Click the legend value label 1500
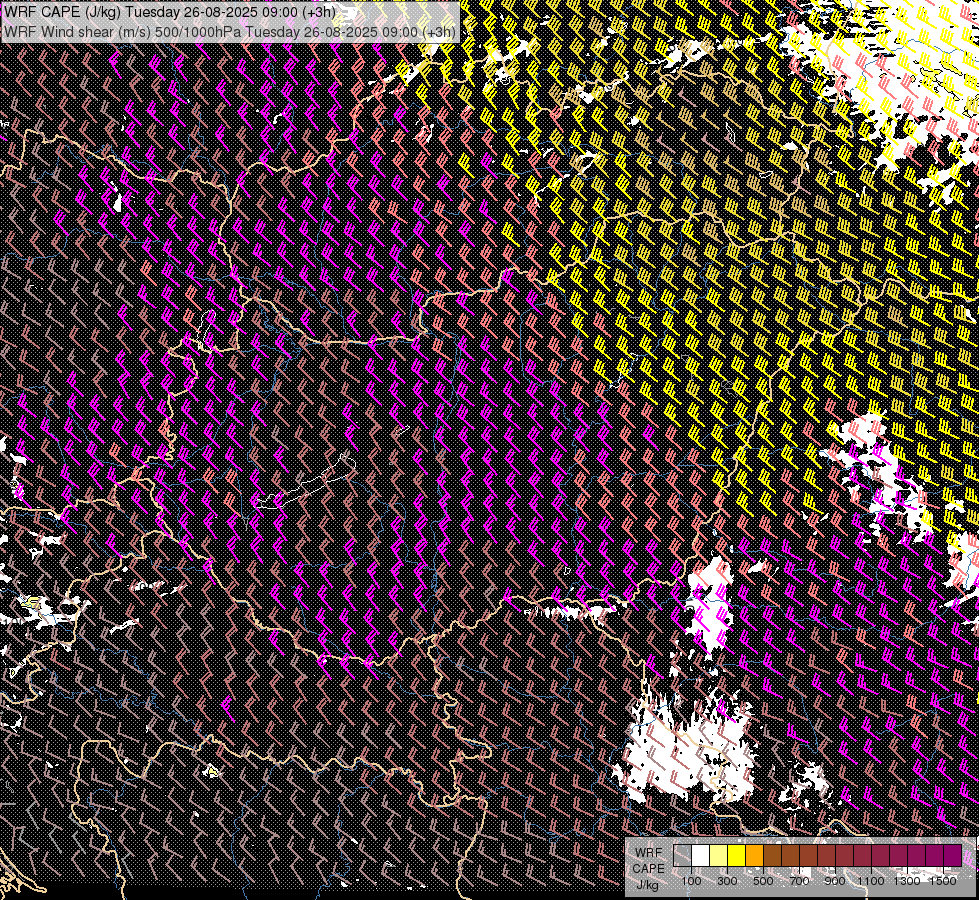Image resolution: width=979 pixels, height=900 pixels. [x=943, y=881]
